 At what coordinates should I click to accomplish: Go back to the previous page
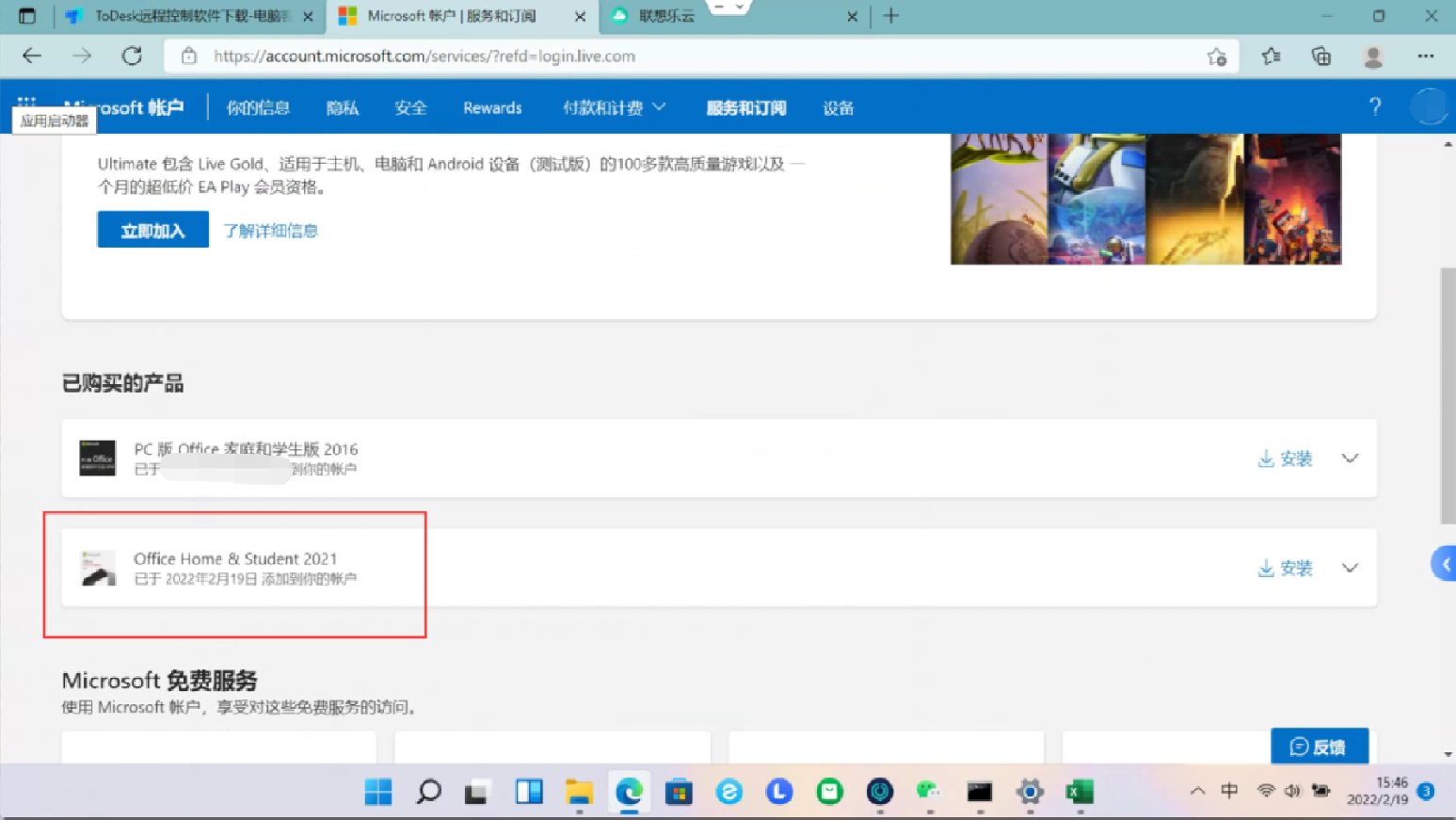[32, 56]
